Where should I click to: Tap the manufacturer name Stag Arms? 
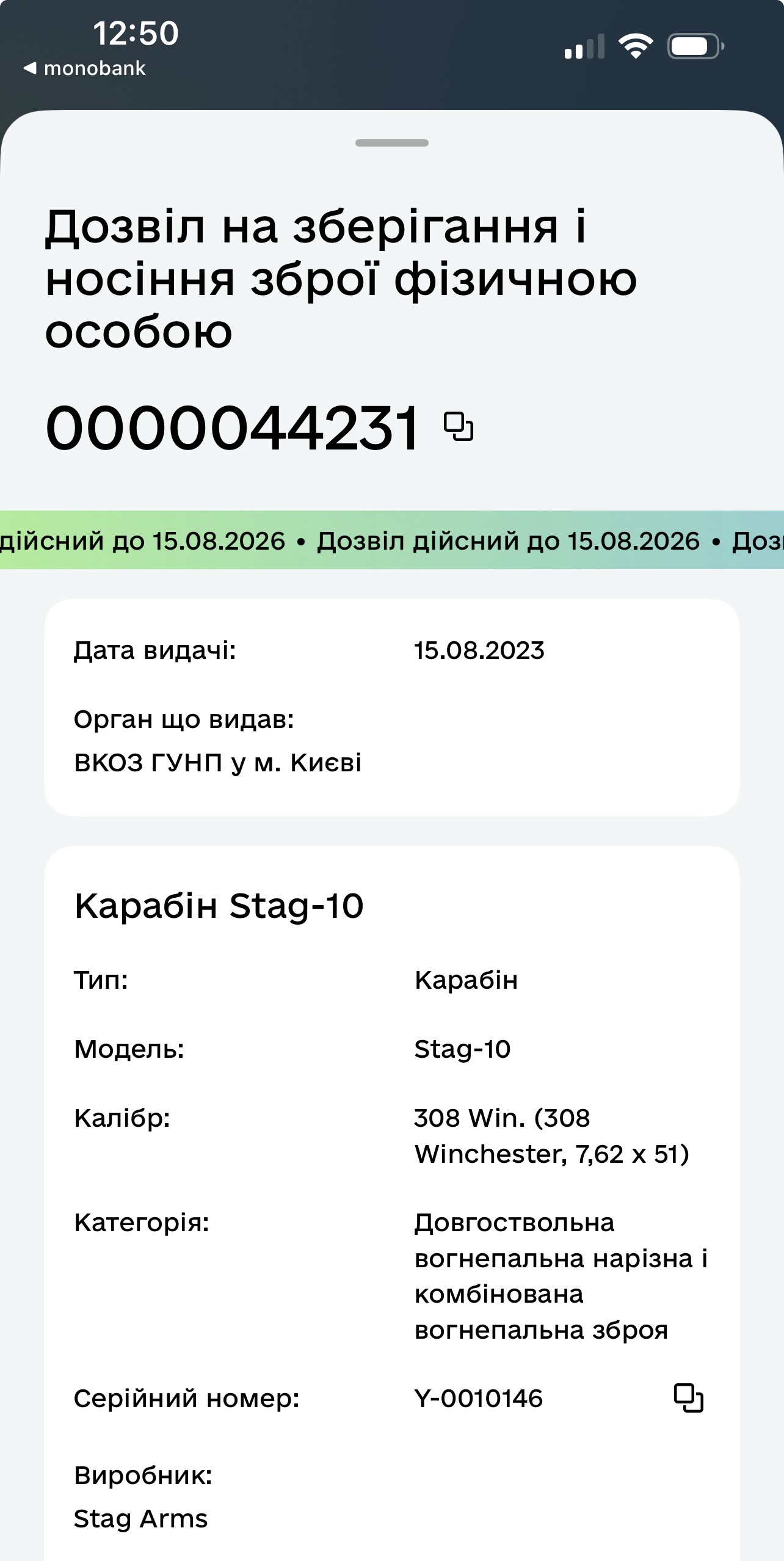tap(140, 1518)
